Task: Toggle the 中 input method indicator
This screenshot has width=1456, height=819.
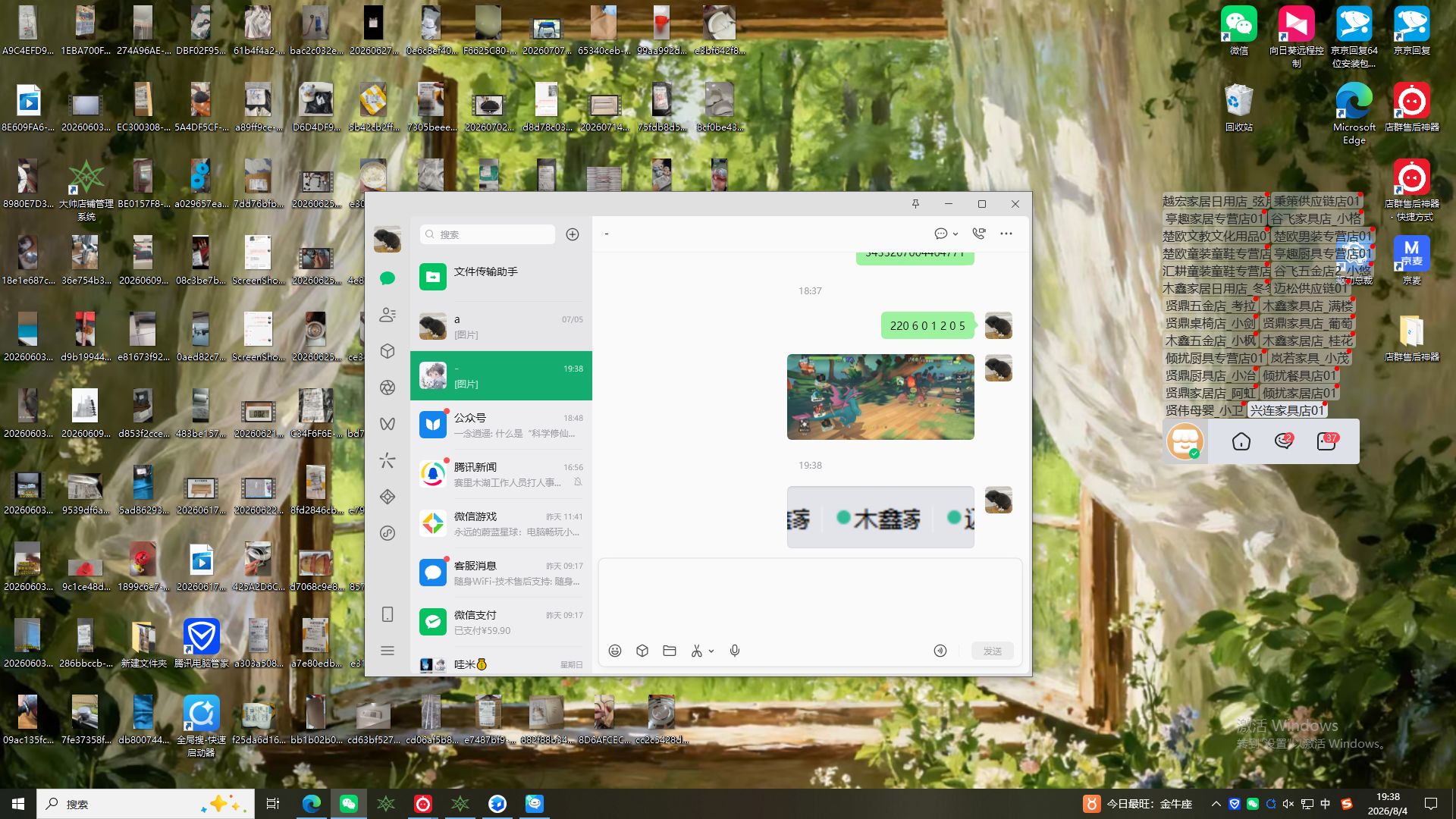Action: 1326,804
